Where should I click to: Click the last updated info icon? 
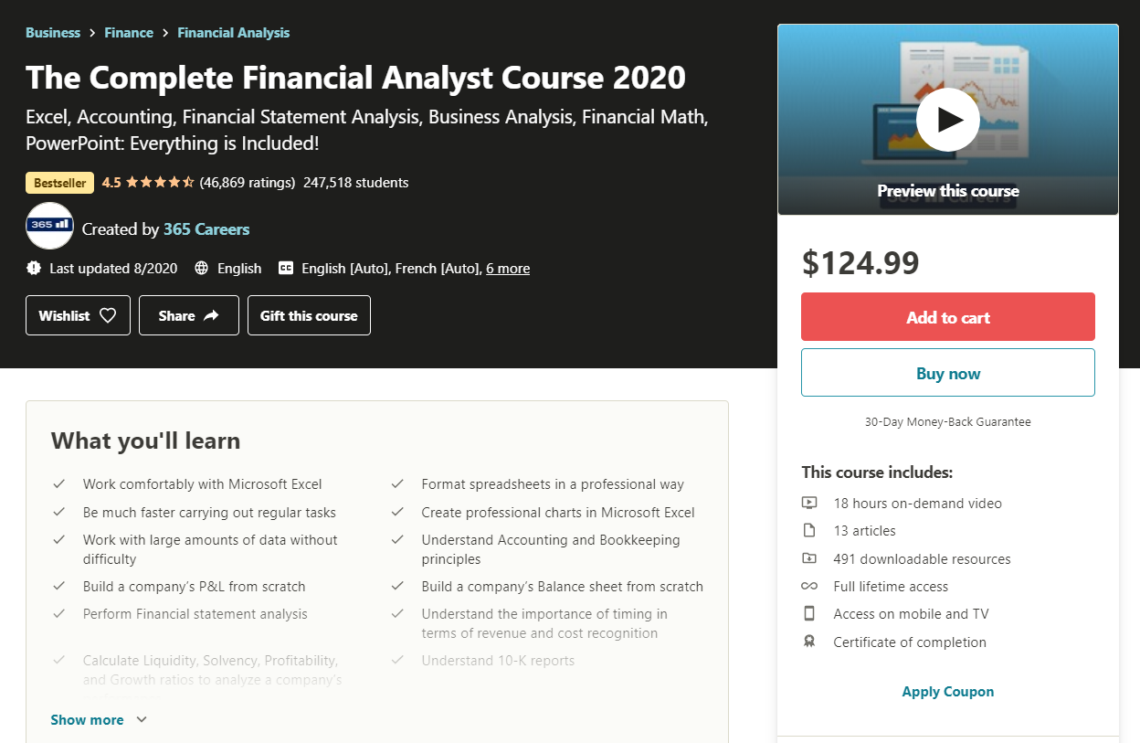pyautogui.click(x=33, y=268)
